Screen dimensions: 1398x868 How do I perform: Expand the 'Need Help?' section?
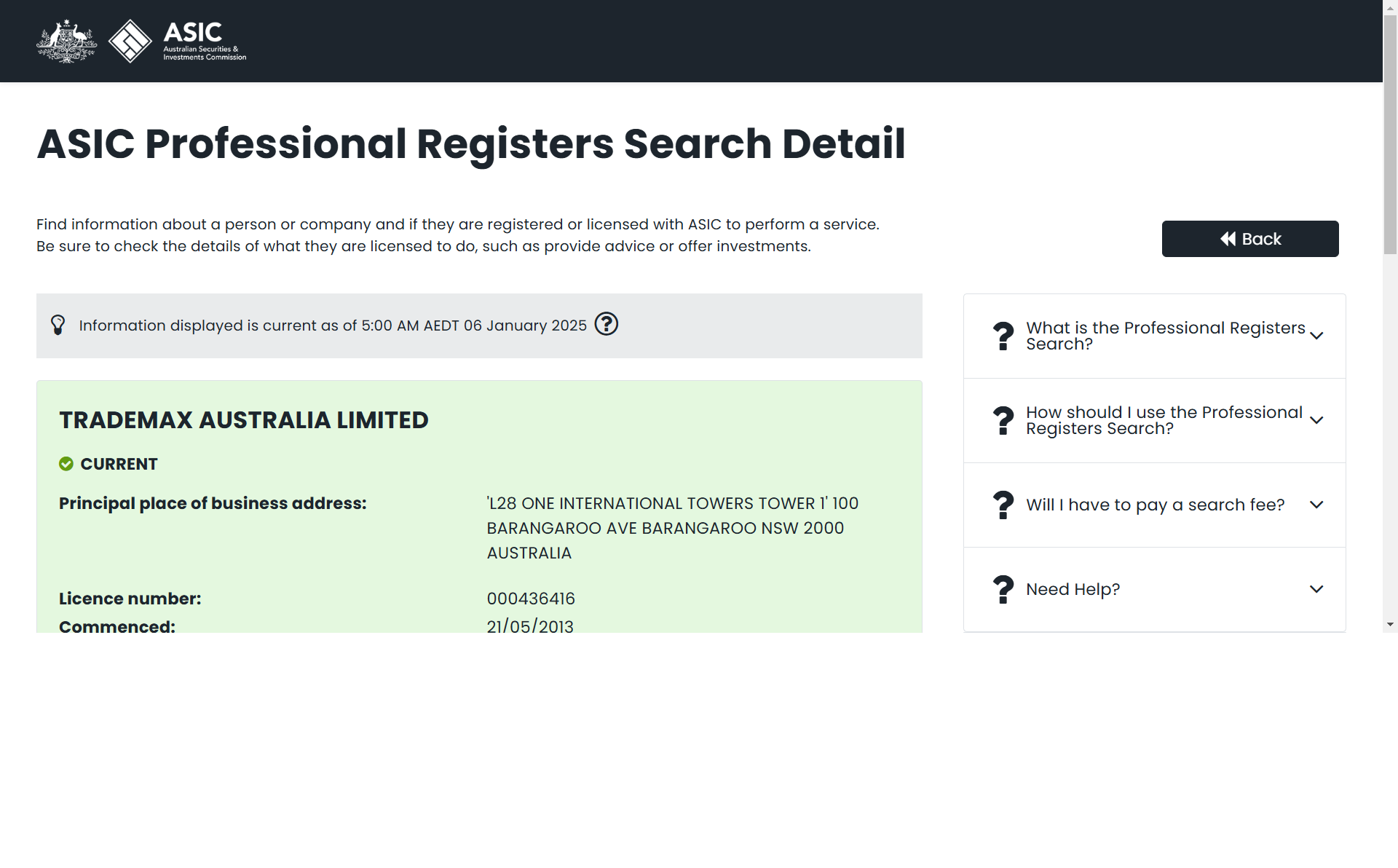(1154, 589)
